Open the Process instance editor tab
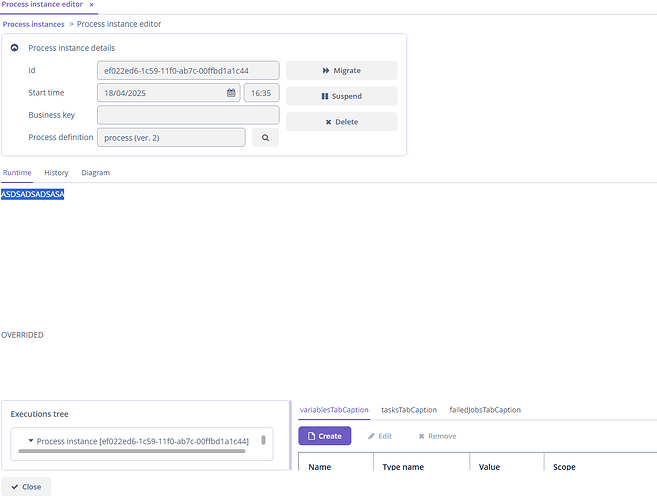Screen dimensions: 657x500 coord(42,5)
